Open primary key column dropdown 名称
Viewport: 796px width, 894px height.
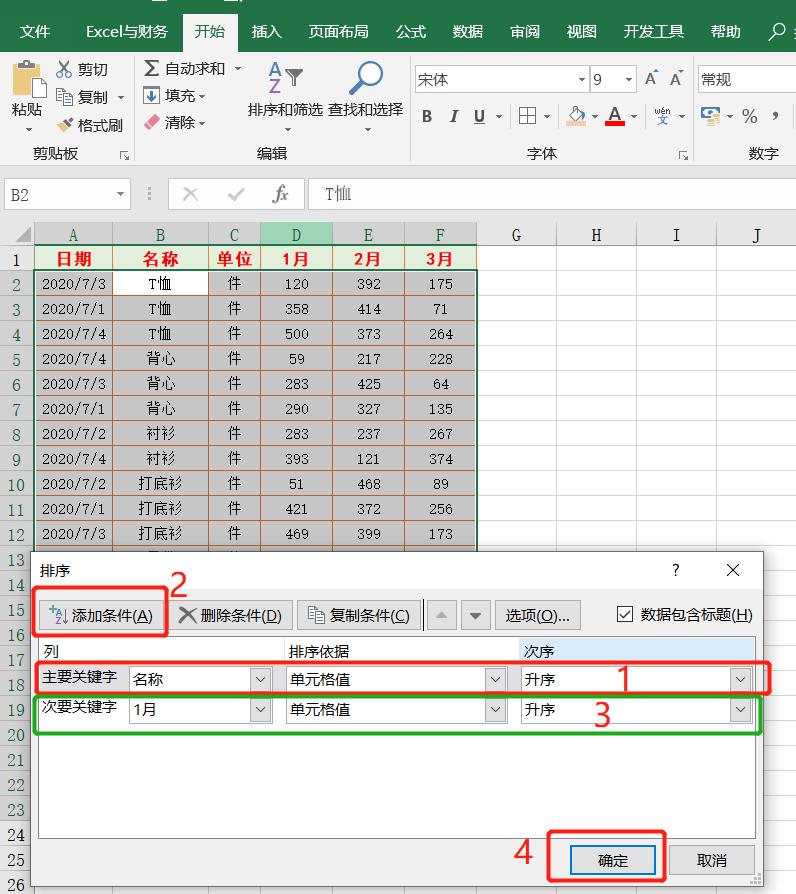point(261,679)
